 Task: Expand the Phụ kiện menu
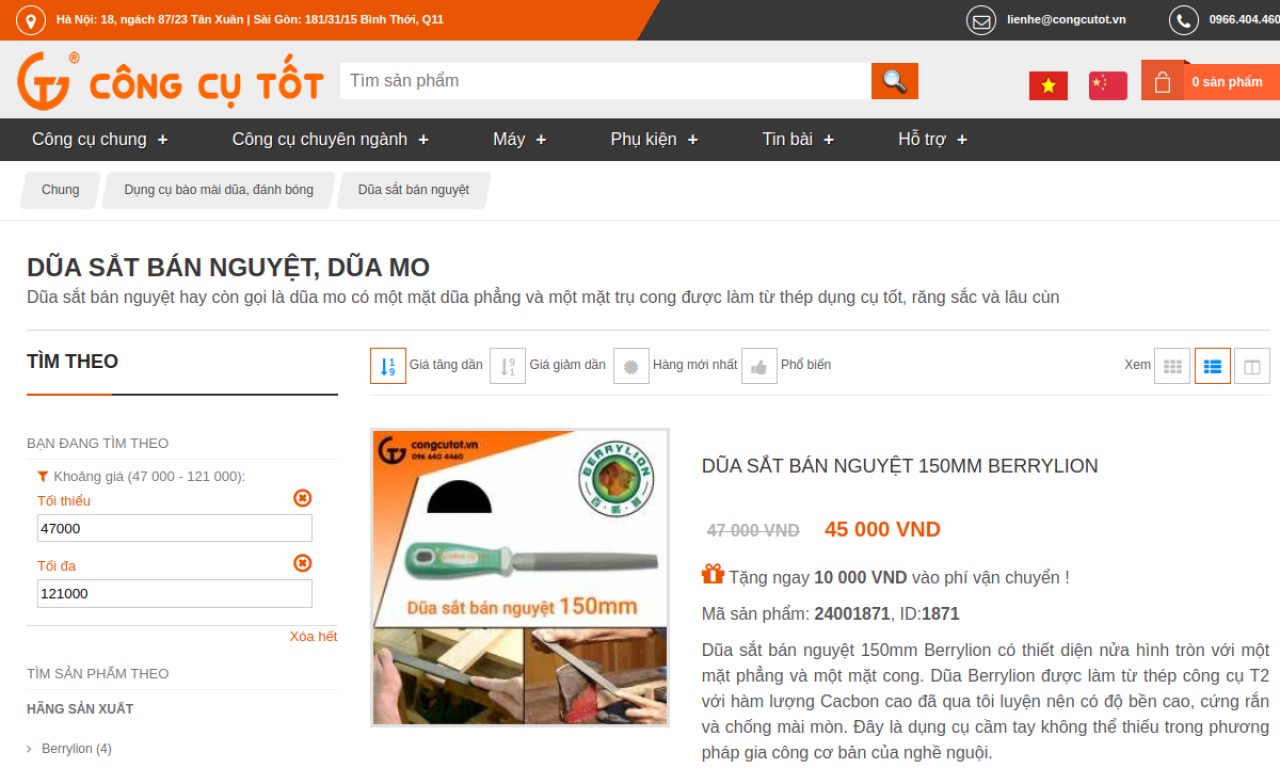coord(655,140)
